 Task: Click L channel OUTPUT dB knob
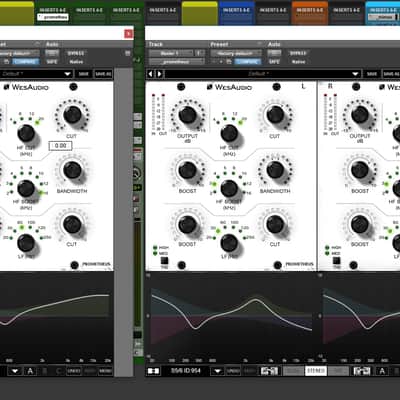coord(188,115)
